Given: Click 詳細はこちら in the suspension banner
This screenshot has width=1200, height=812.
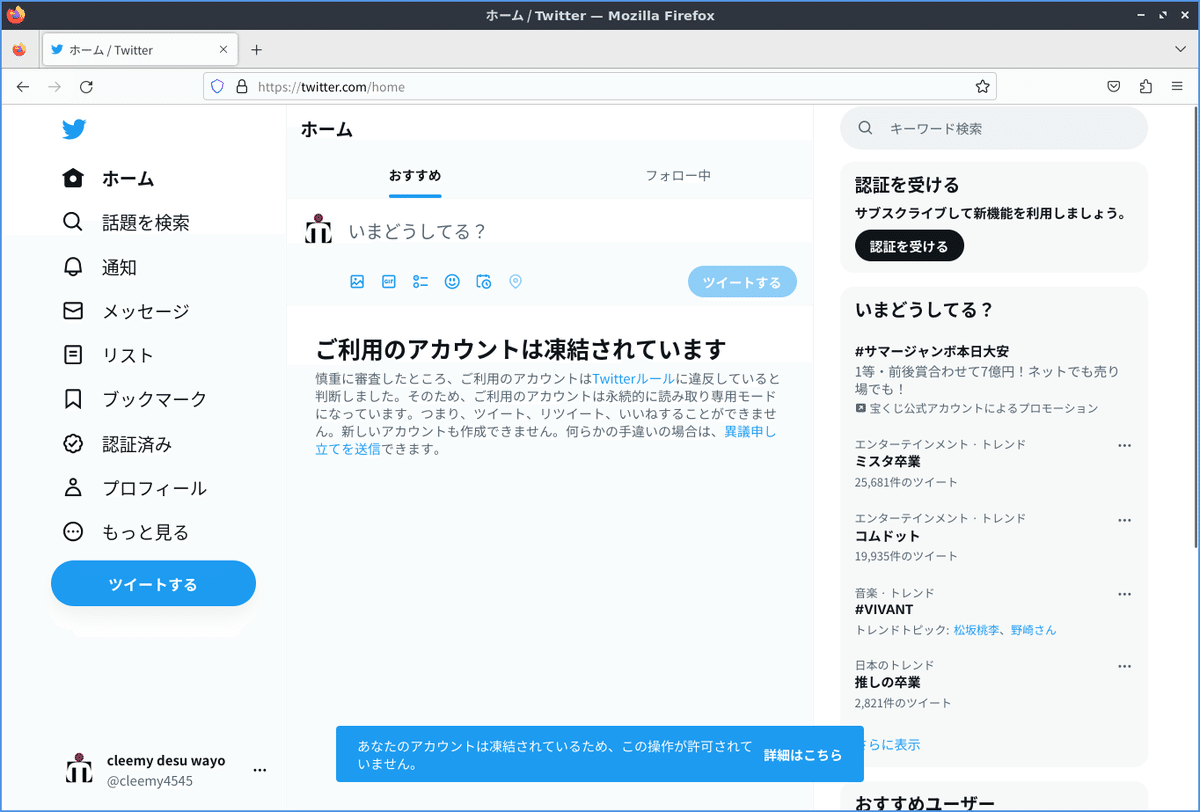Looking at the screenshot, I should (803, 755).
